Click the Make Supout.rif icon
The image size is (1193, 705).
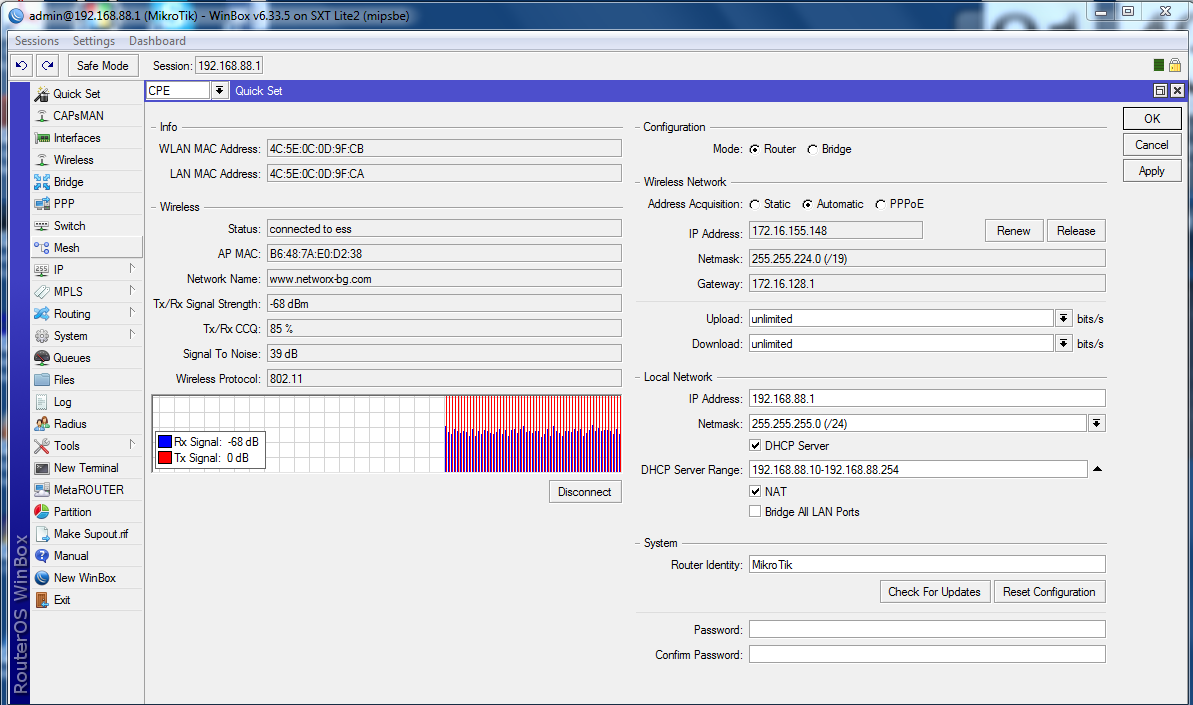point(42,534)
